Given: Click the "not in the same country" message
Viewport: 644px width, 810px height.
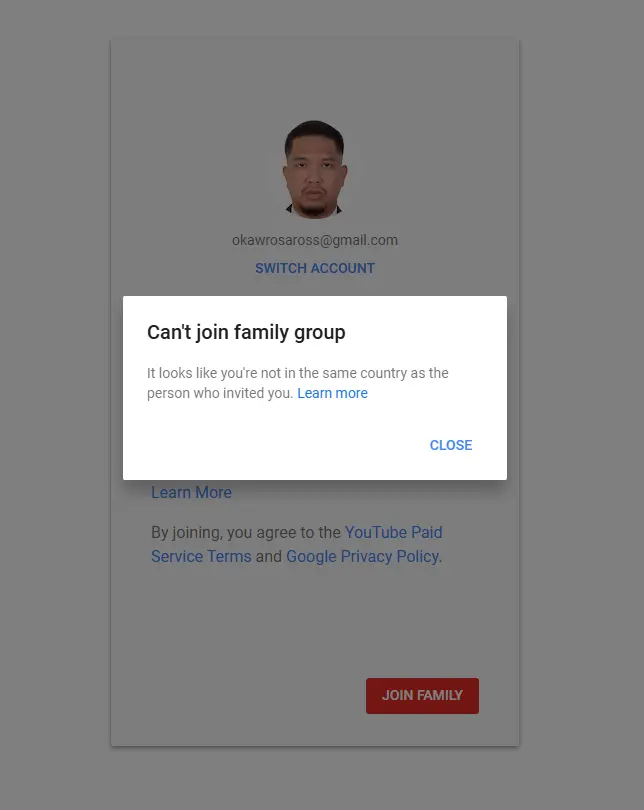Looking at the screenshot, I should pos(297,383).
